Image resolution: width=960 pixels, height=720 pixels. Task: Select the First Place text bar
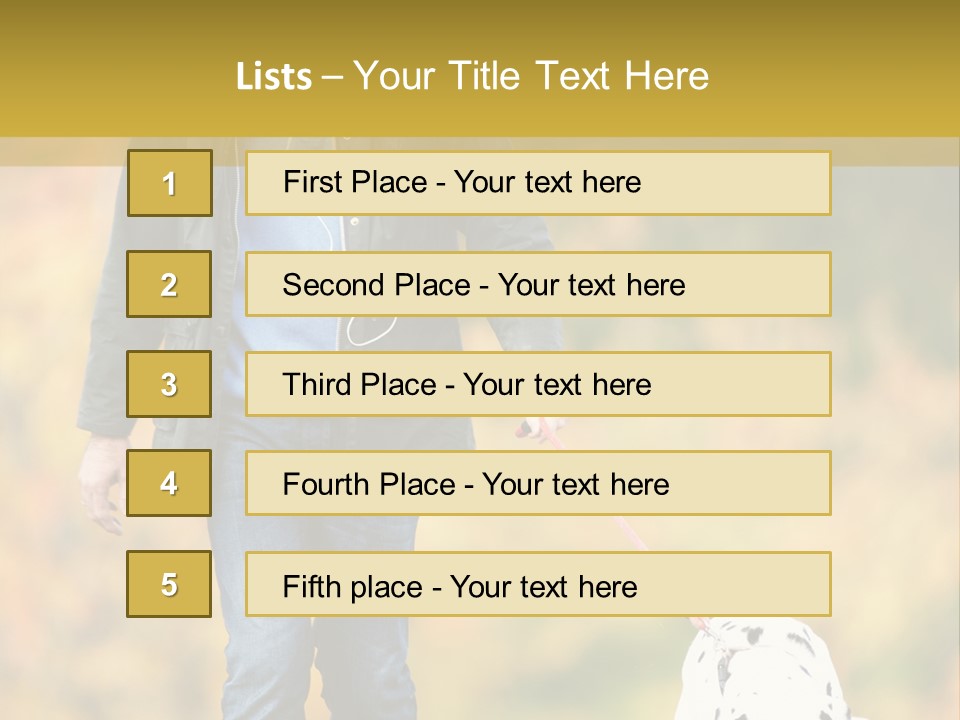coord(538,183)
